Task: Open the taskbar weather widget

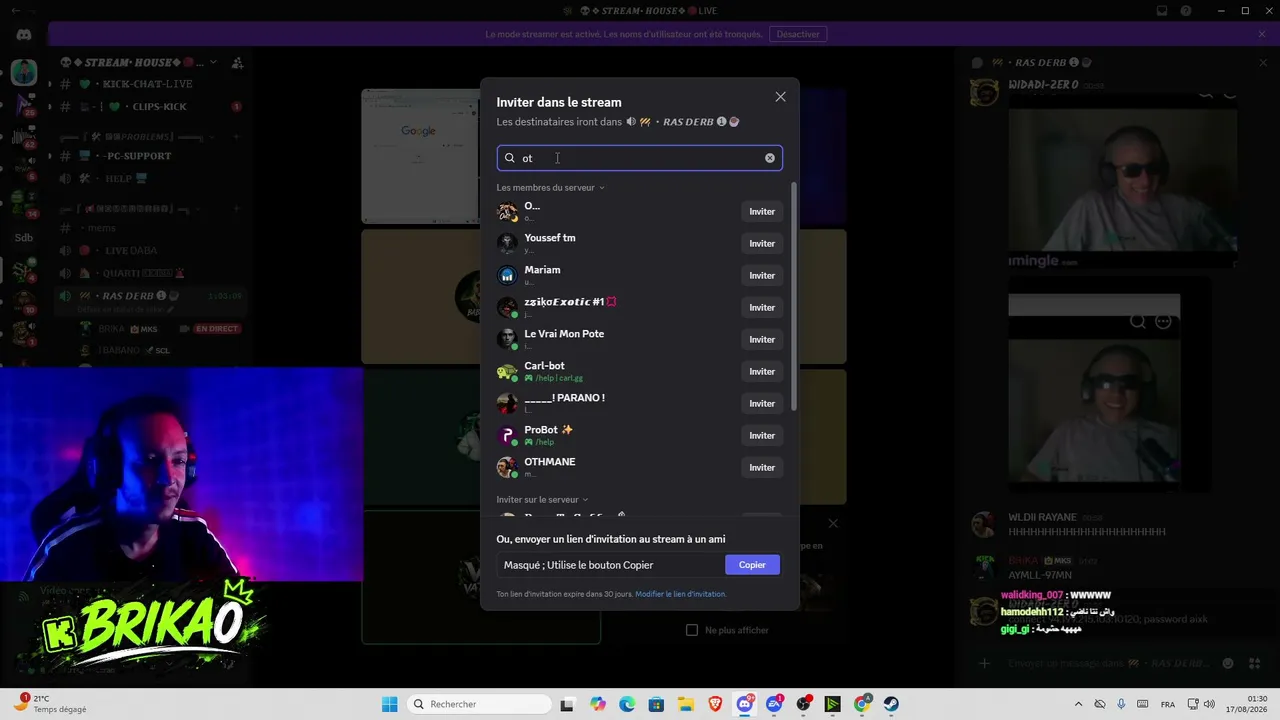Action: (x=50, y=704)
